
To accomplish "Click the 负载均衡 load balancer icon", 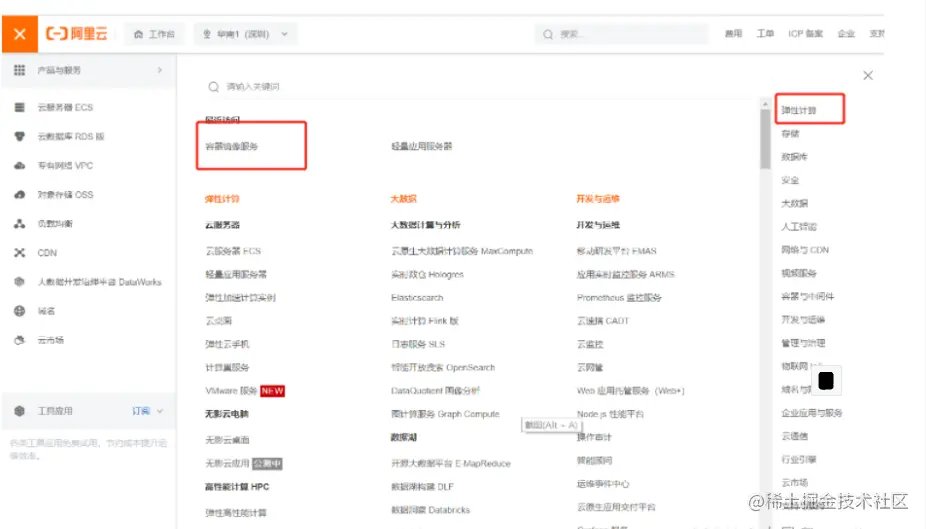I will (x=19, y=224).
